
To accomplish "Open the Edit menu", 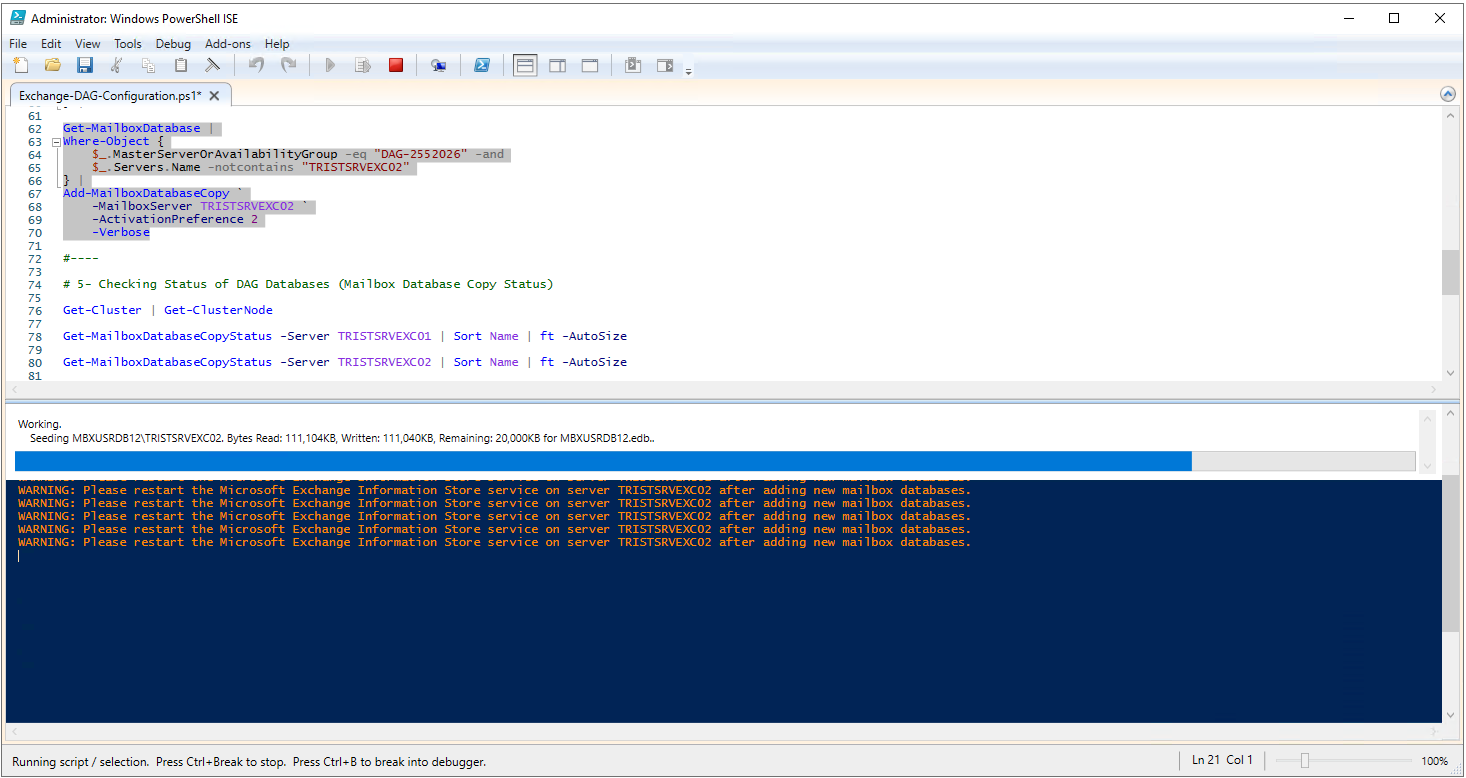I will point(51,44).
